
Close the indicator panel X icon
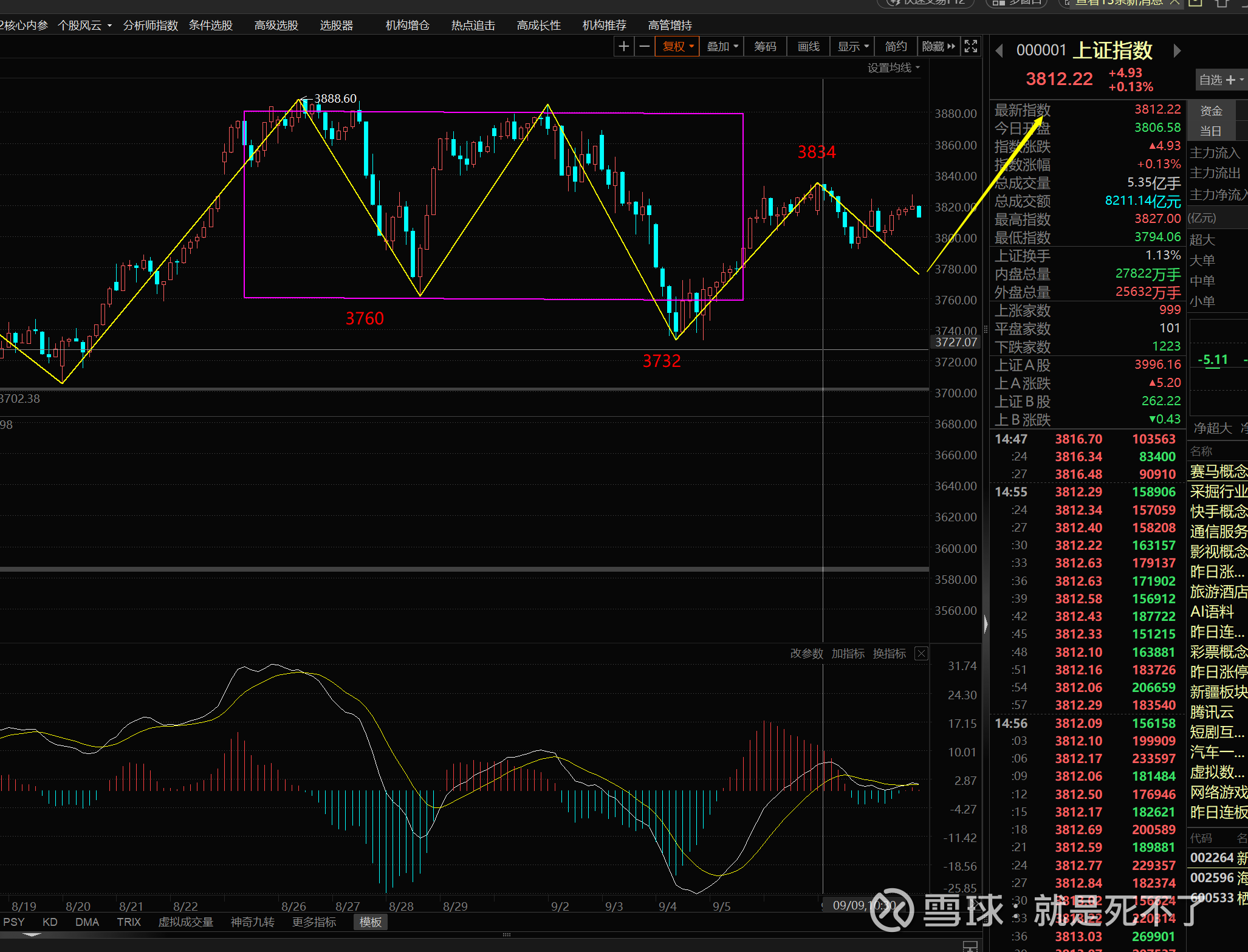click(x=921, y=654)
